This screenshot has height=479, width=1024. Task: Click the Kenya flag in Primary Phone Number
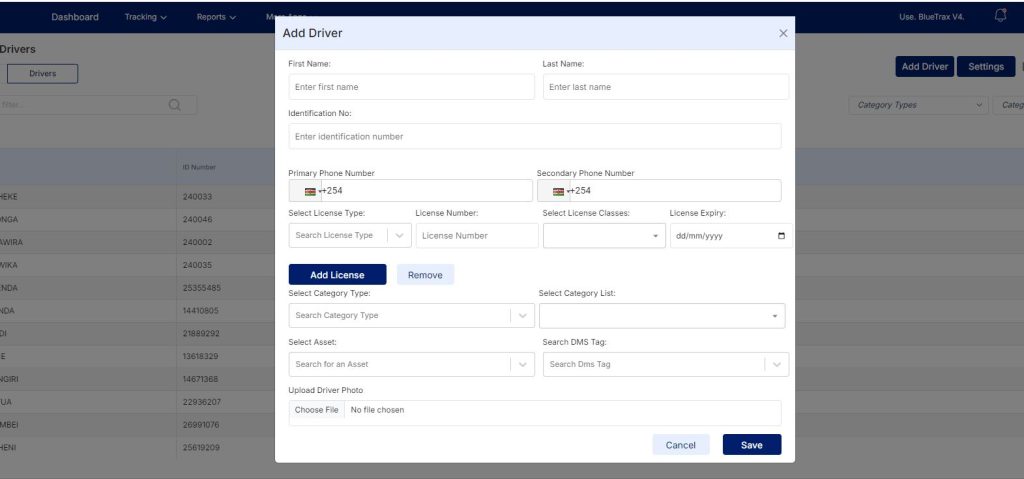click(x=310, y=191)
